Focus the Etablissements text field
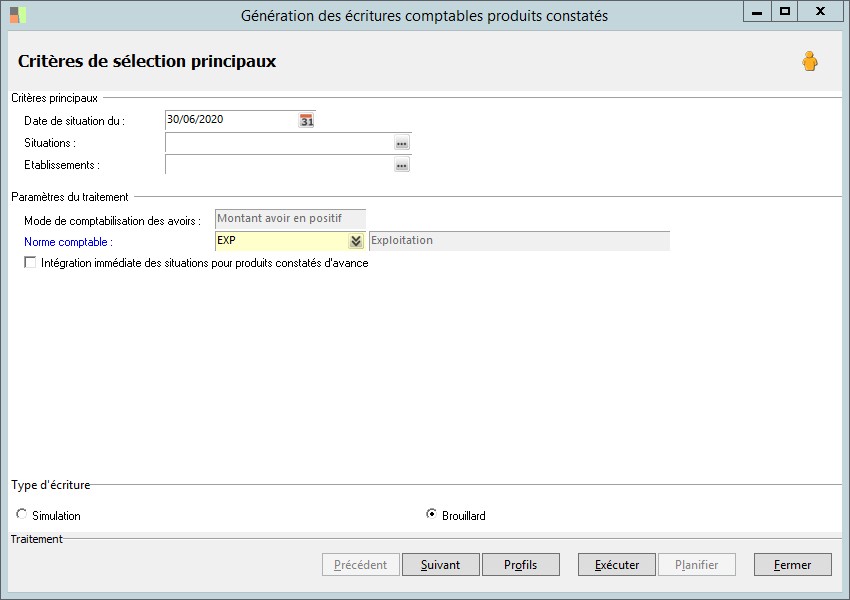The width and height of the screenshot is (850, 600). [278, 165]
